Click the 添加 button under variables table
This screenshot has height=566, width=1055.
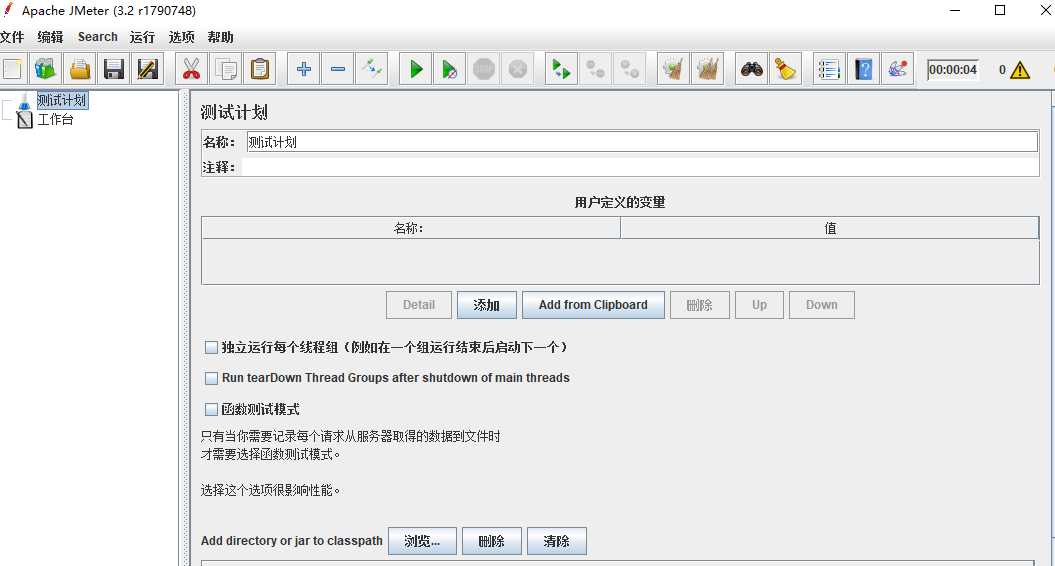coord(486,305)
